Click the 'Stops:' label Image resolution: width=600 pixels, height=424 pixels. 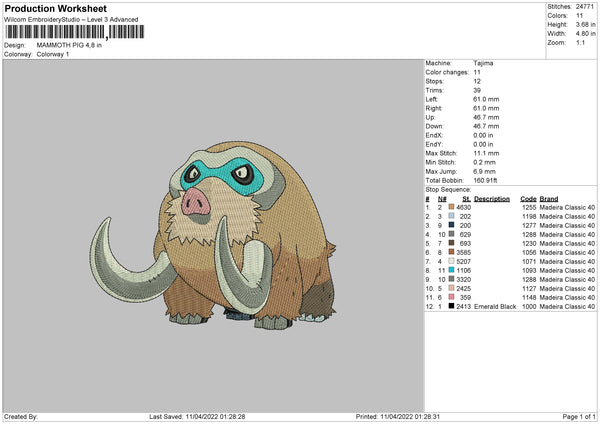tap(435, 81)
